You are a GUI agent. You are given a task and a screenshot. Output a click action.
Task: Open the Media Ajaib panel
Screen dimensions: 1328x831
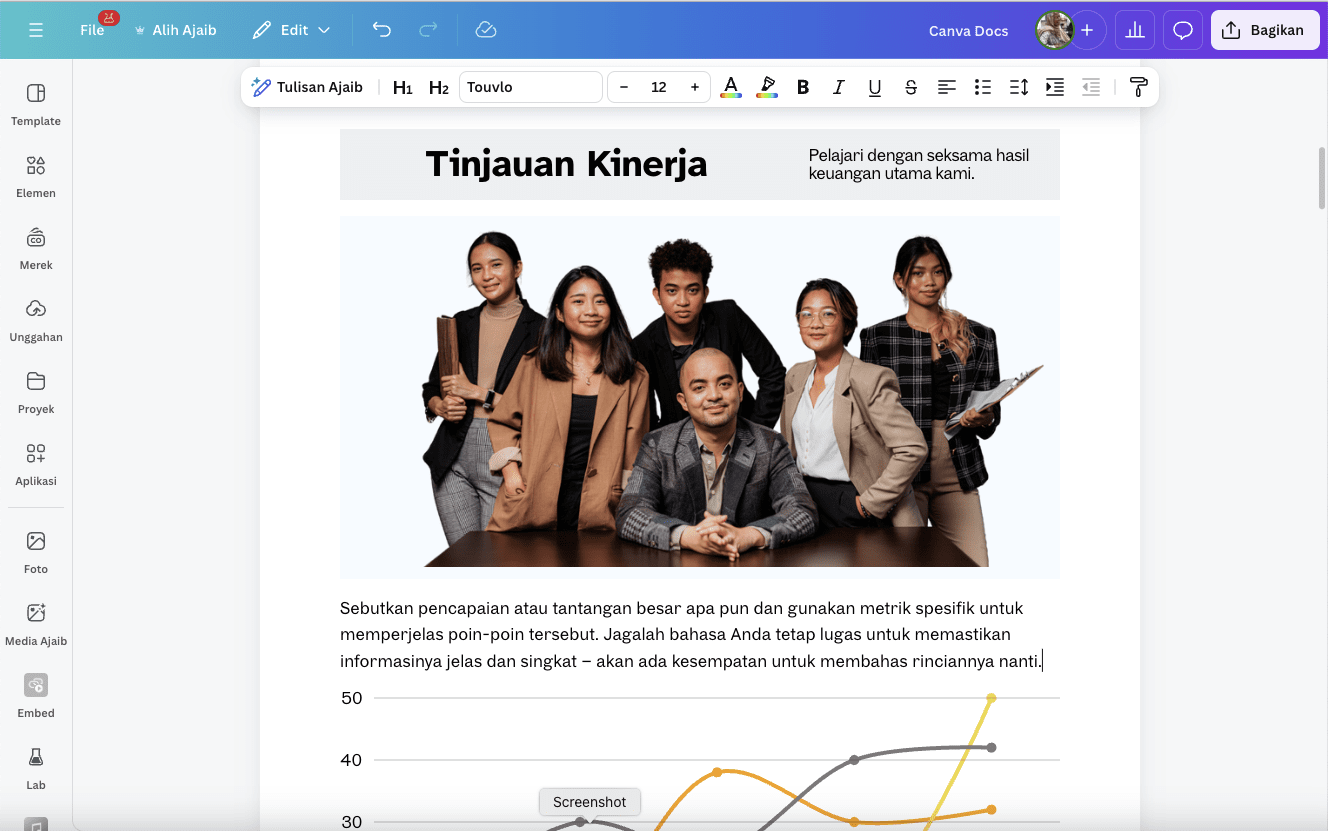point(36,624)
